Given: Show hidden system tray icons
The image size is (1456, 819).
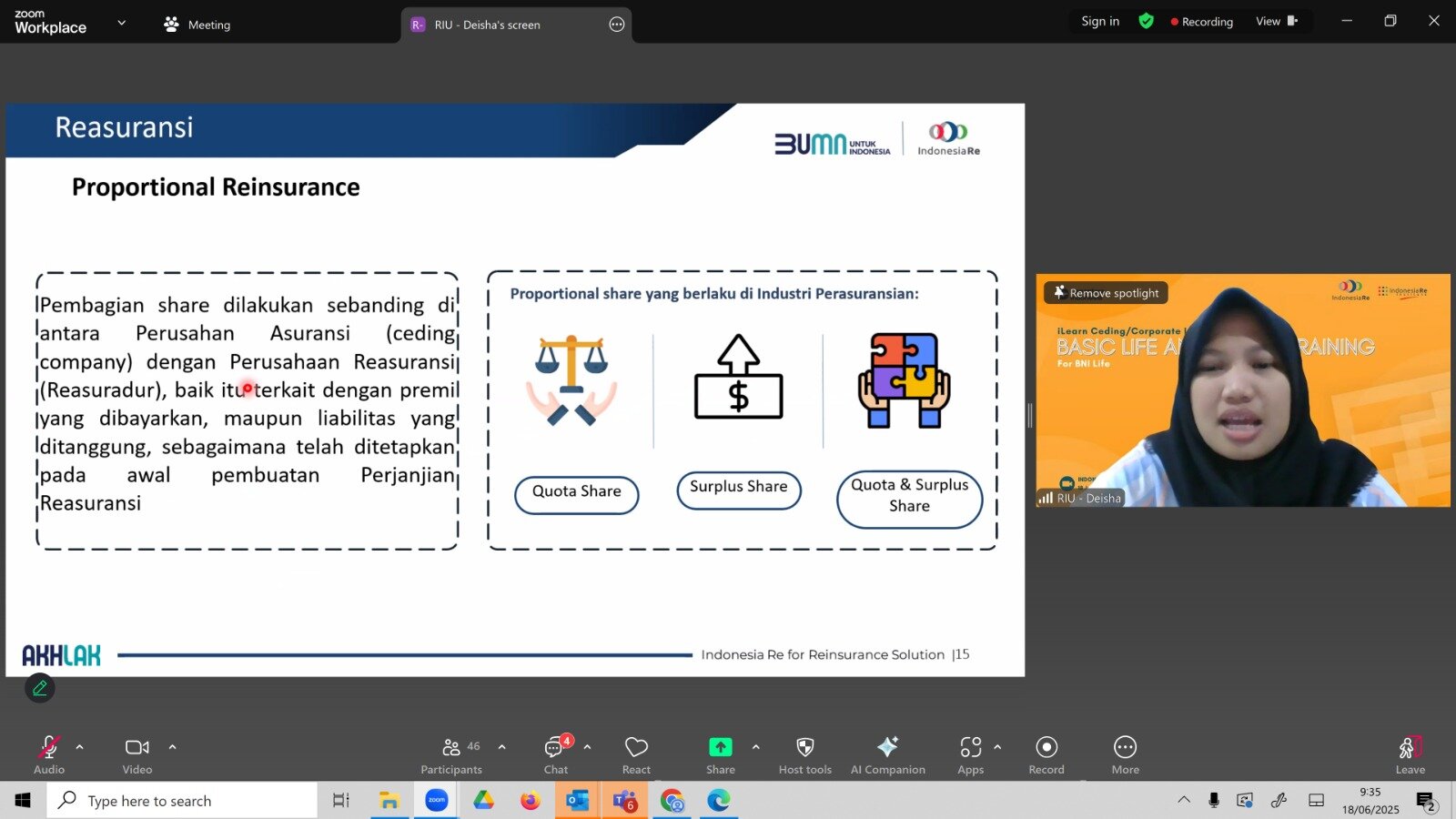Looking at the screenshot, I should [1184, 801].
